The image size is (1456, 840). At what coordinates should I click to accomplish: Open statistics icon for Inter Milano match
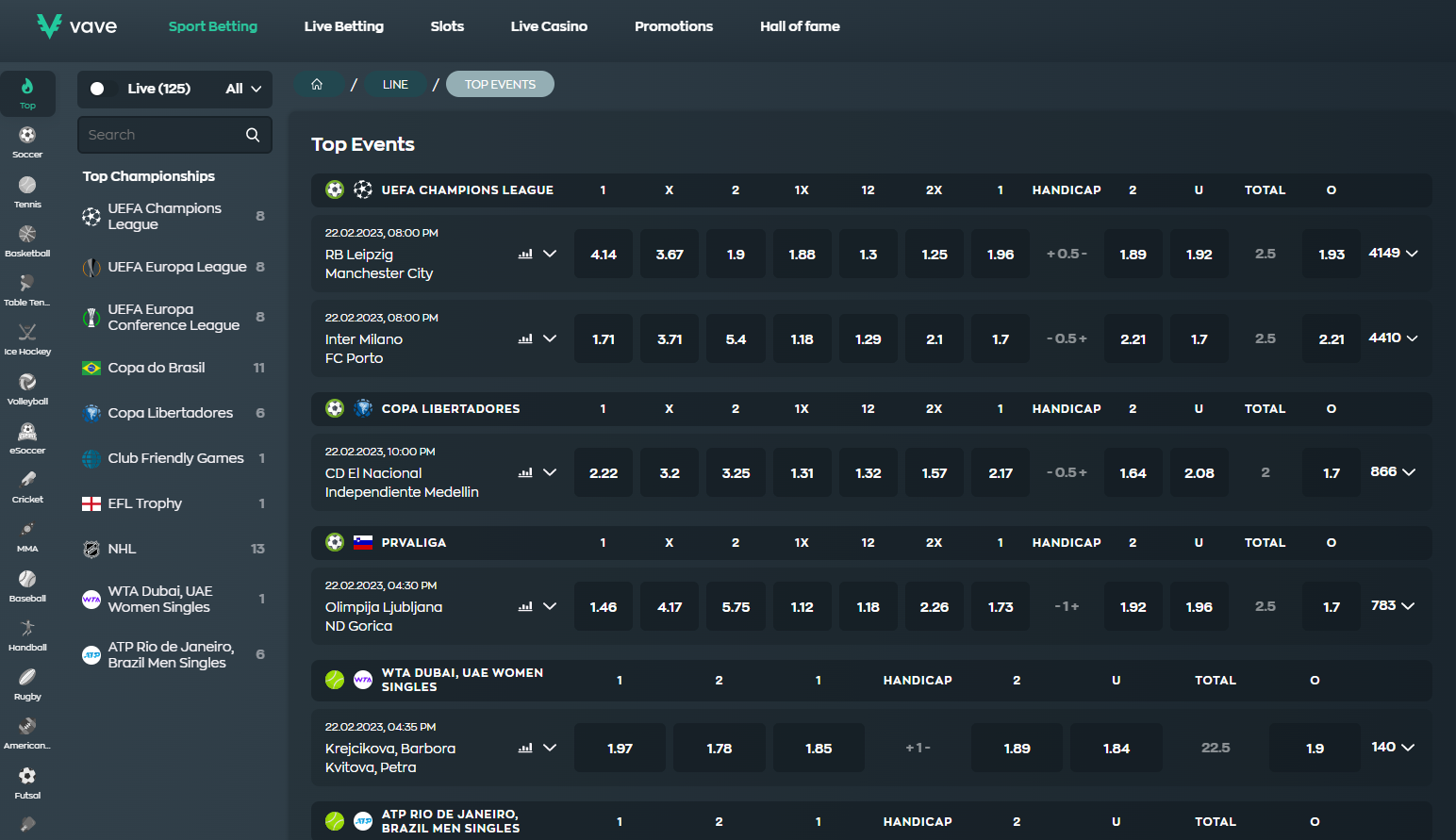point(525,339)
